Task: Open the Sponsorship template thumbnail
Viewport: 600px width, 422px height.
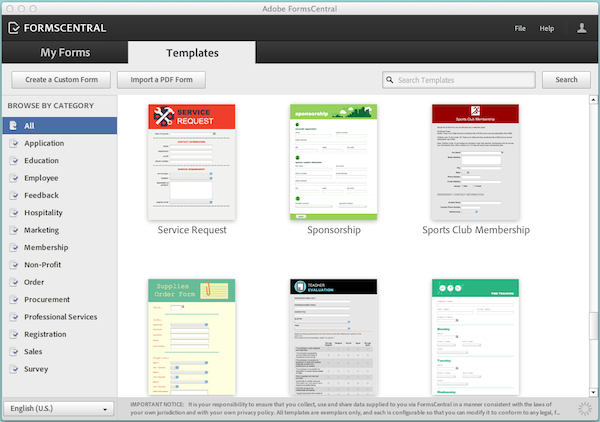Action: point(333,162)
